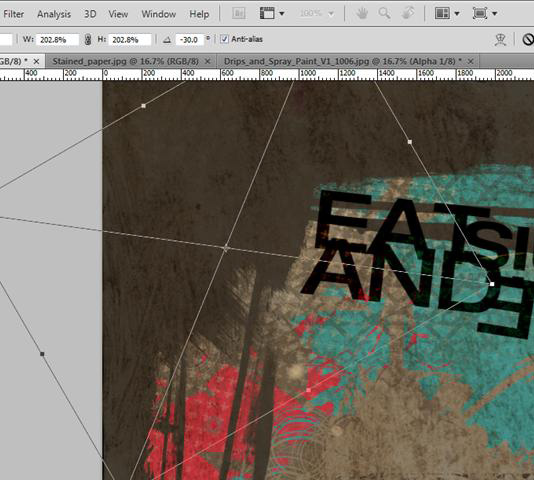Click the upper-left transform handle on canvas
The width and height of the screenshot is (534, 480).
pos(143,106)
